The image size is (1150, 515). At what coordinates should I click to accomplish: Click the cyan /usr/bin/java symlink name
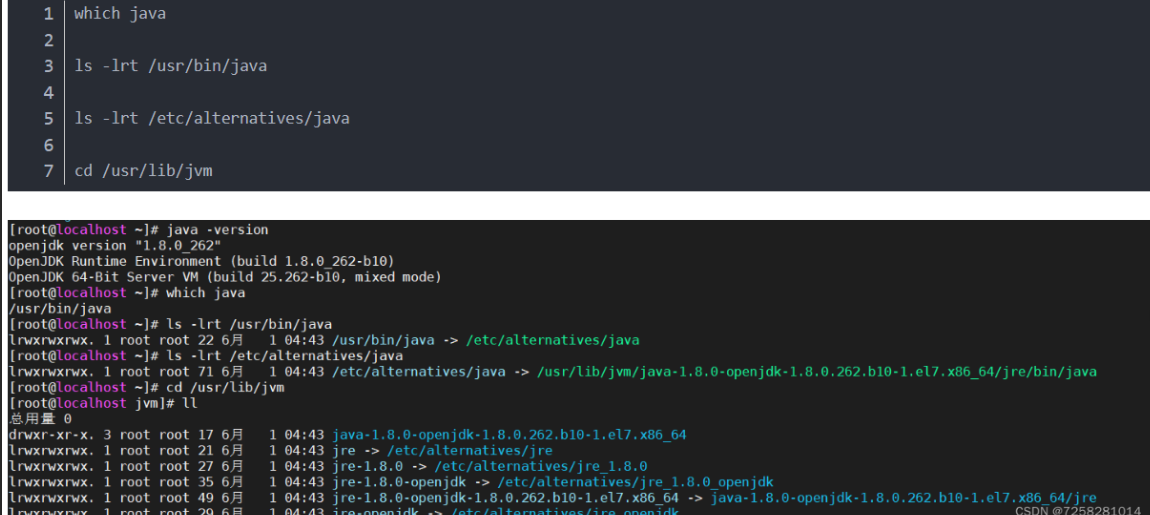coord(383,340)
